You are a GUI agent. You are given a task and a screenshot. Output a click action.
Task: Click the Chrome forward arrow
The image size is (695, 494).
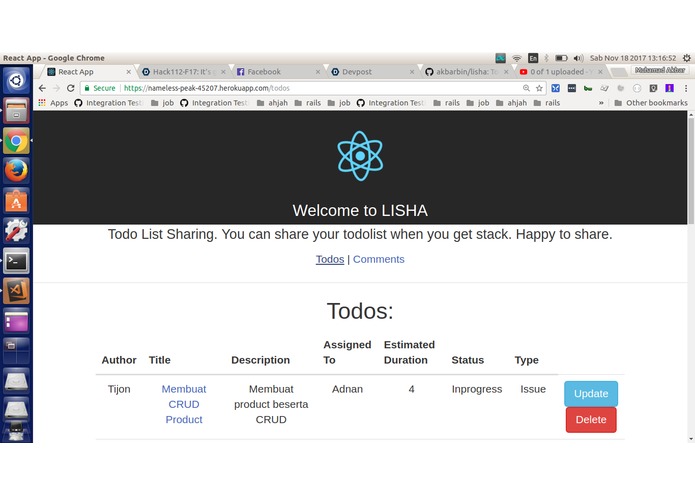coord(56,88)
